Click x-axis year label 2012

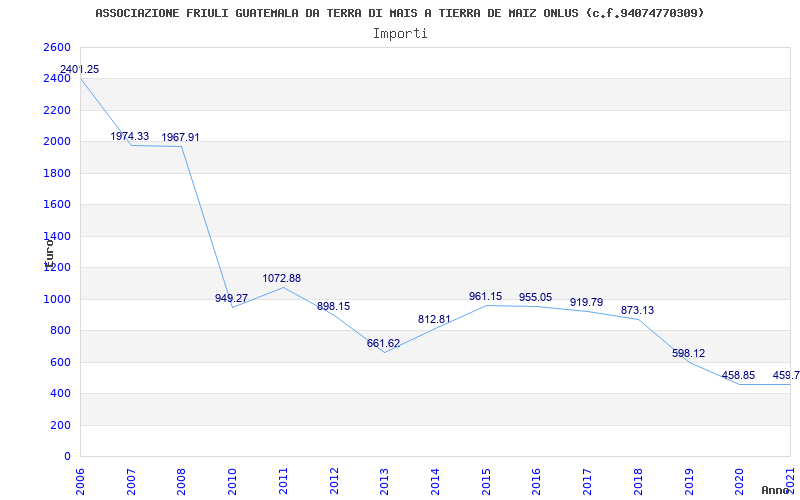[334, 481]
